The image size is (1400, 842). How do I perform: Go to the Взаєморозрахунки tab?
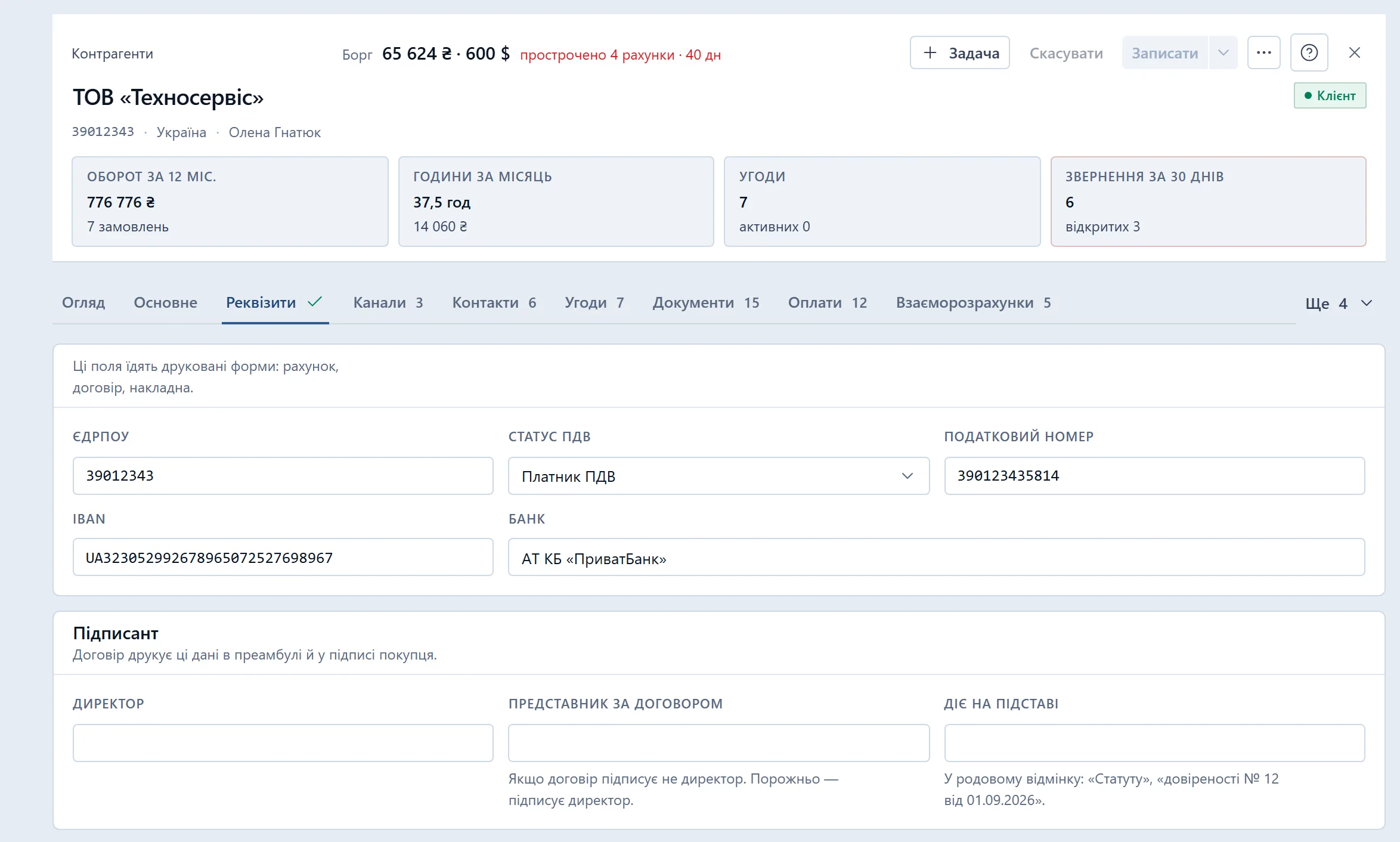point(973,303)
